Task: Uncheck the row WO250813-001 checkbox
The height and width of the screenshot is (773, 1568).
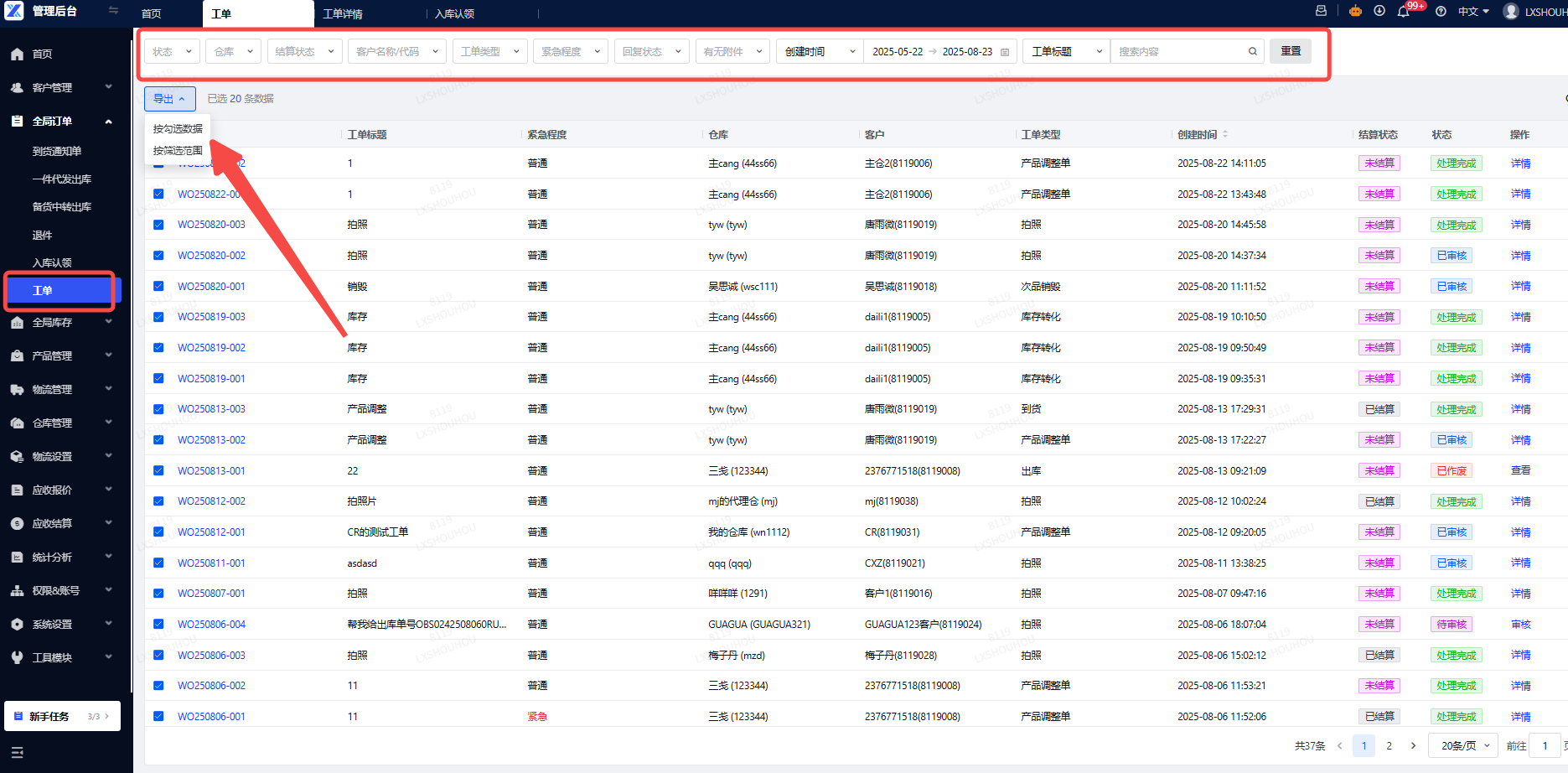Action: click(x=158, y=470)
